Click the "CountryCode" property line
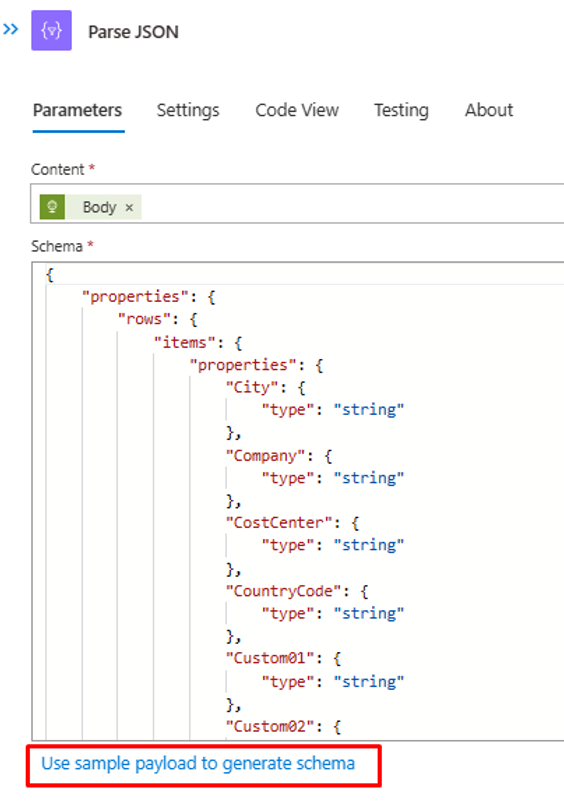The height and width of the screenshot is (803, 564). pos(297,591)
